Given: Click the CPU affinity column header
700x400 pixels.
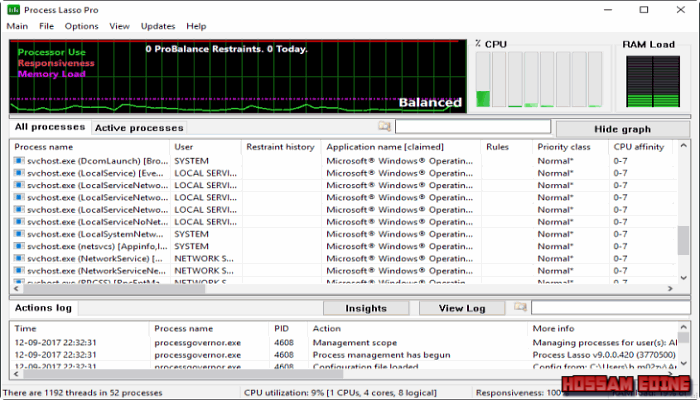Looking at the screenshot, I should click(x=643, y=147).
